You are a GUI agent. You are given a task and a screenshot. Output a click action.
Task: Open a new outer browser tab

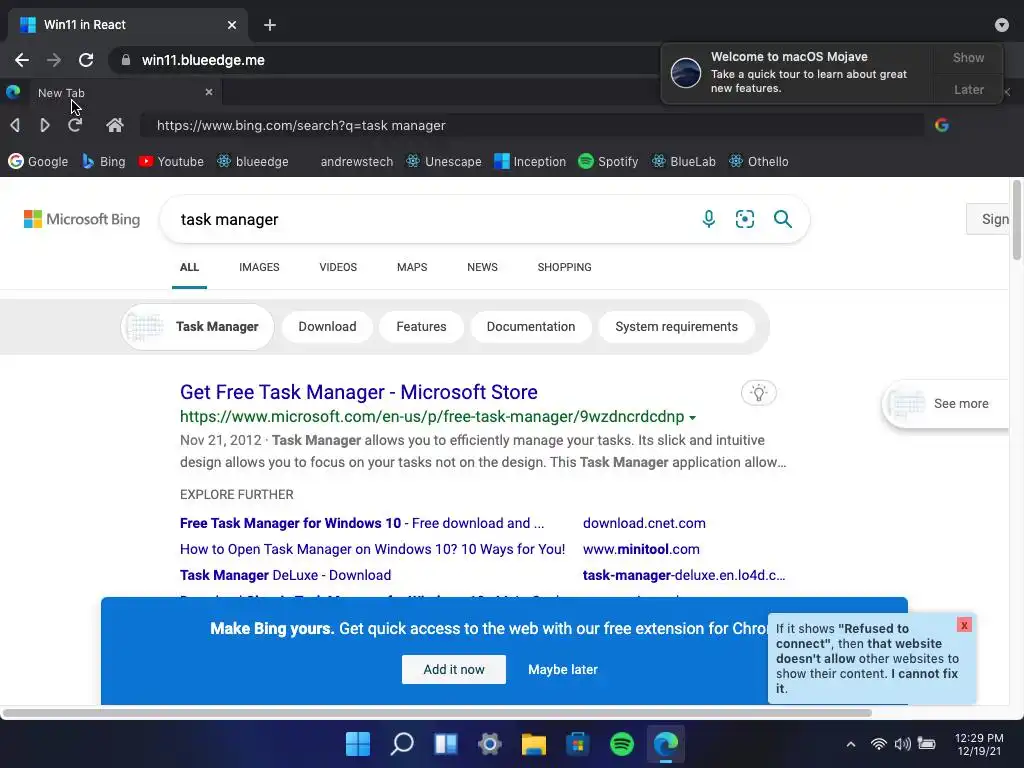[x=270, y=25]
